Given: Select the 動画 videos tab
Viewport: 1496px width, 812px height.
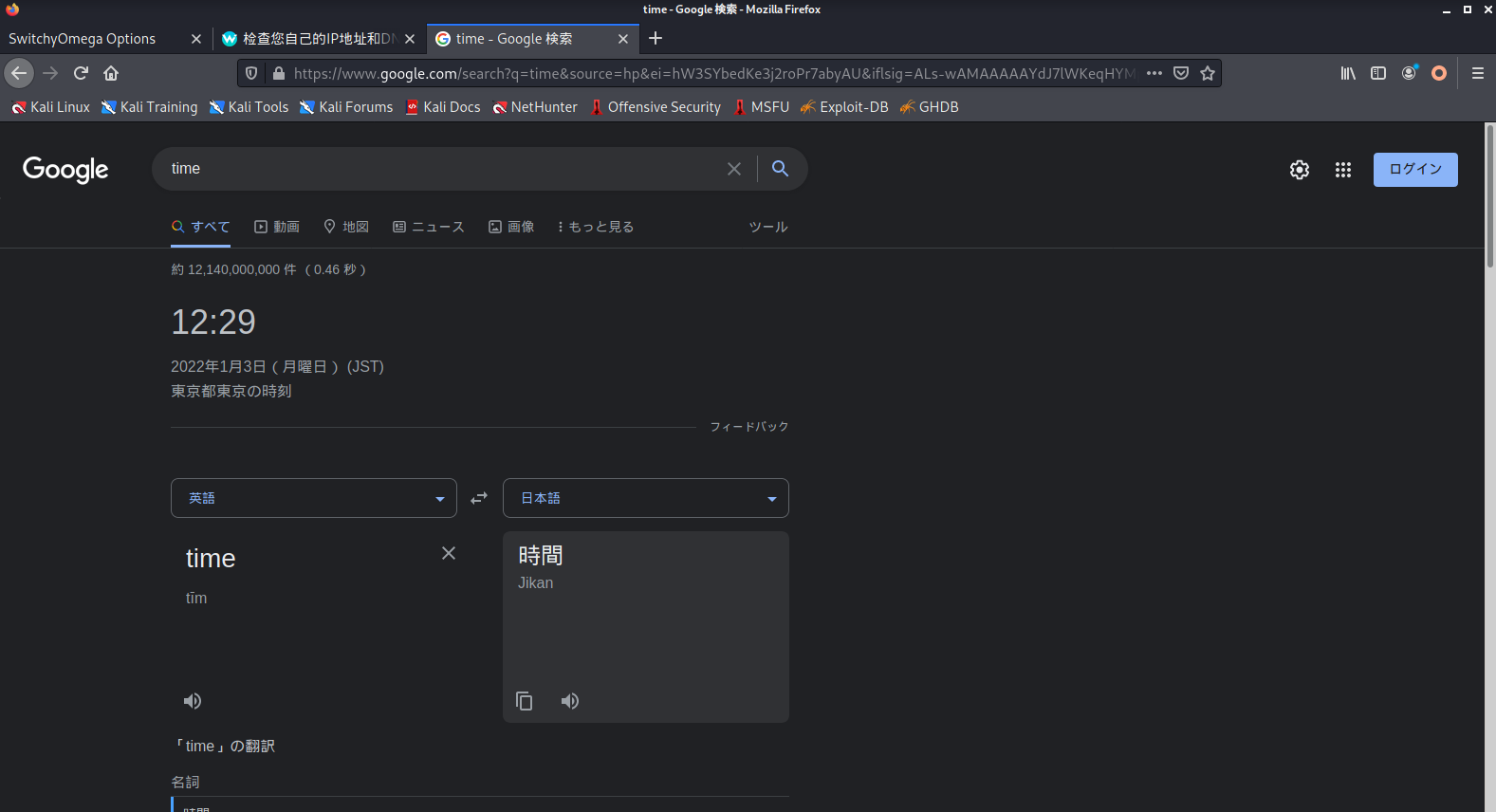Looking at the screenshot, I should pos(277,227).
